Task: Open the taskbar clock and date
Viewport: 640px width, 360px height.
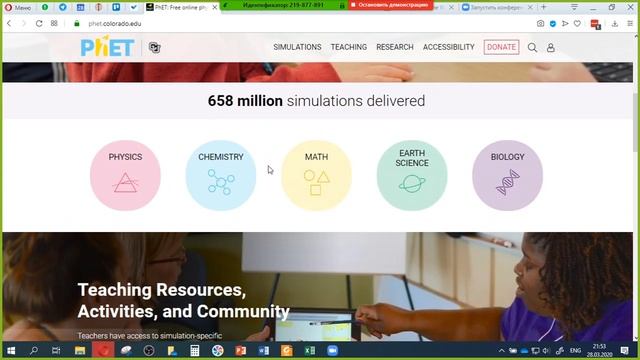Action: click(x=600, y=351)
